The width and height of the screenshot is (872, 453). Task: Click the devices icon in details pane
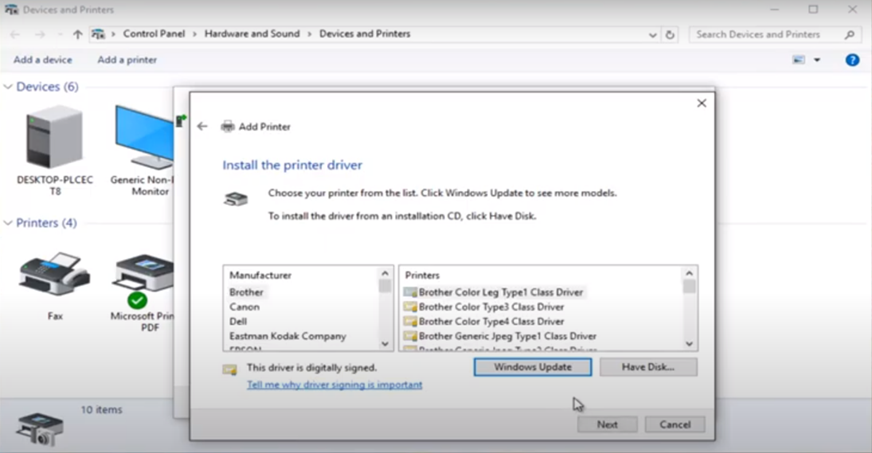(39, 428)
